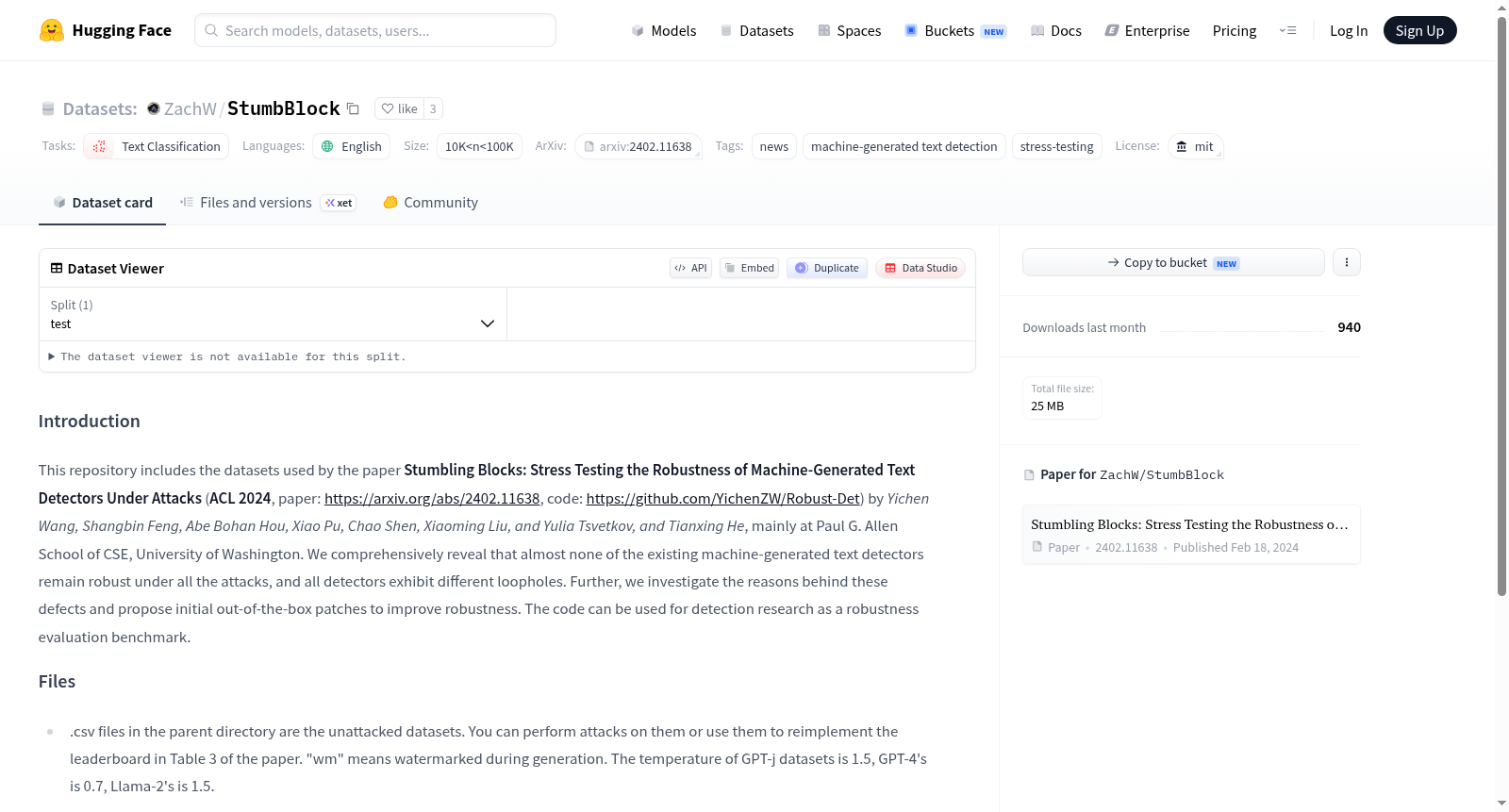Click the Log In link
The image size is (1509, 812).
(x=1349, y=30)
